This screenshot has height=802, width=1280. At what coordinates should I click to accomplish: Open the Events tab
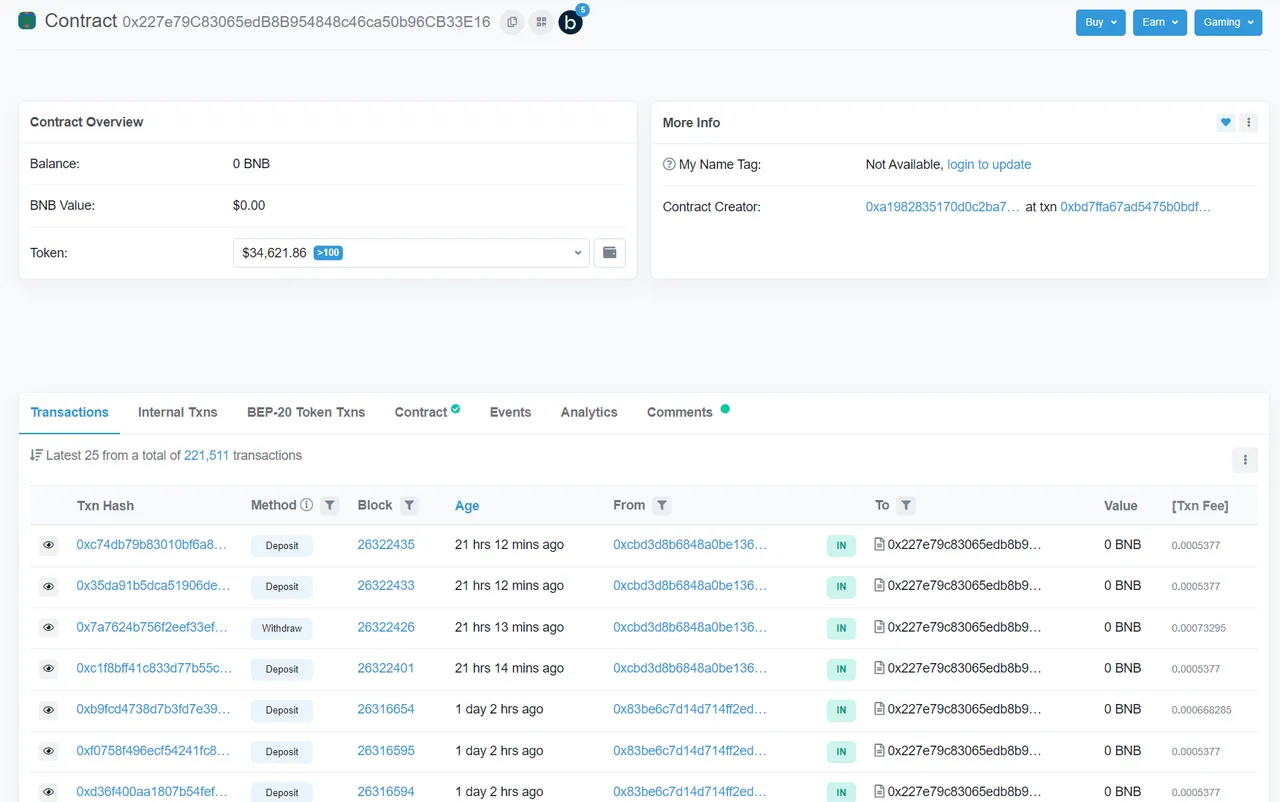[510, 412]
